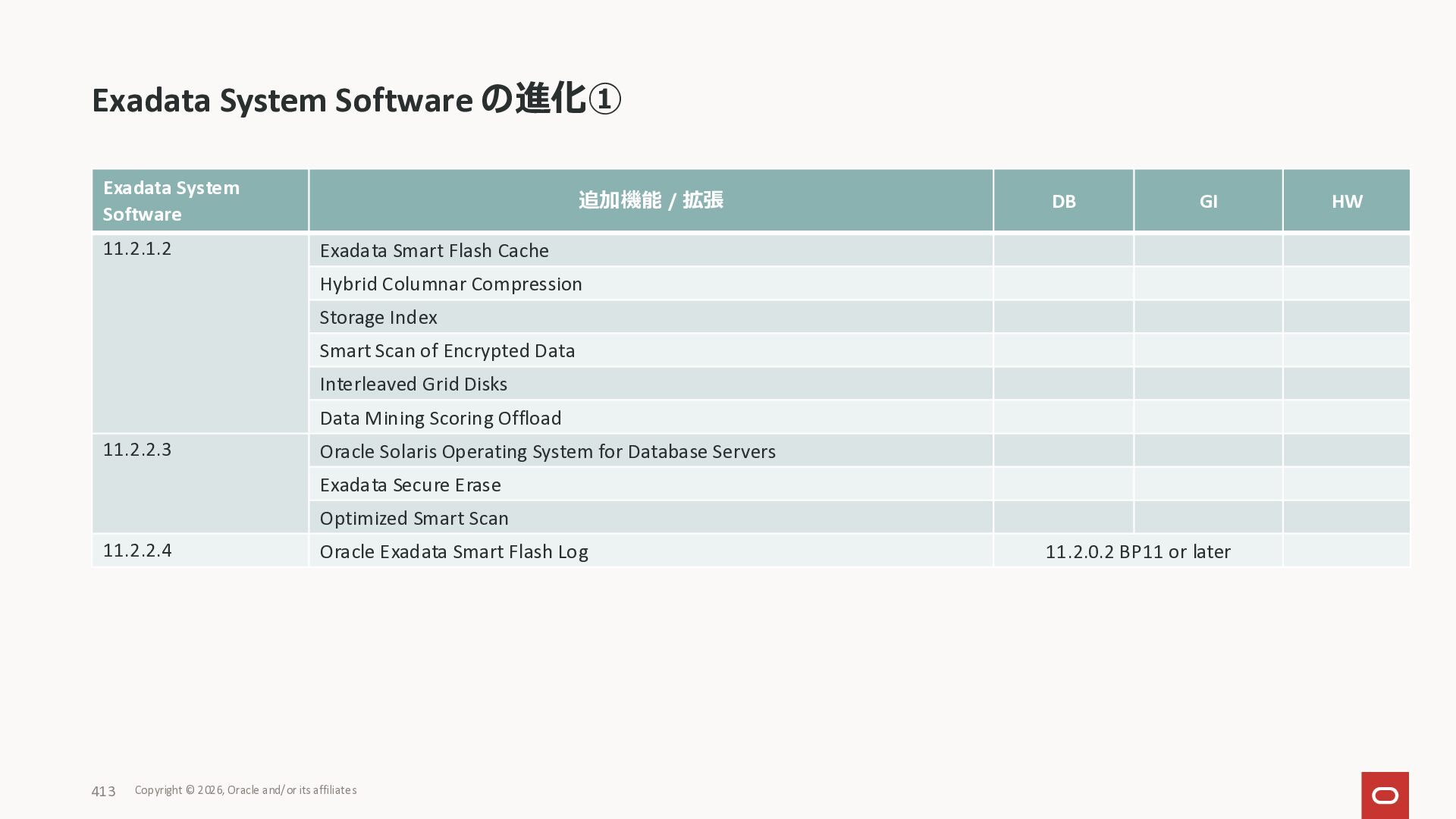Click the 11.2.0.2 BP11 or later cell

1137,552
